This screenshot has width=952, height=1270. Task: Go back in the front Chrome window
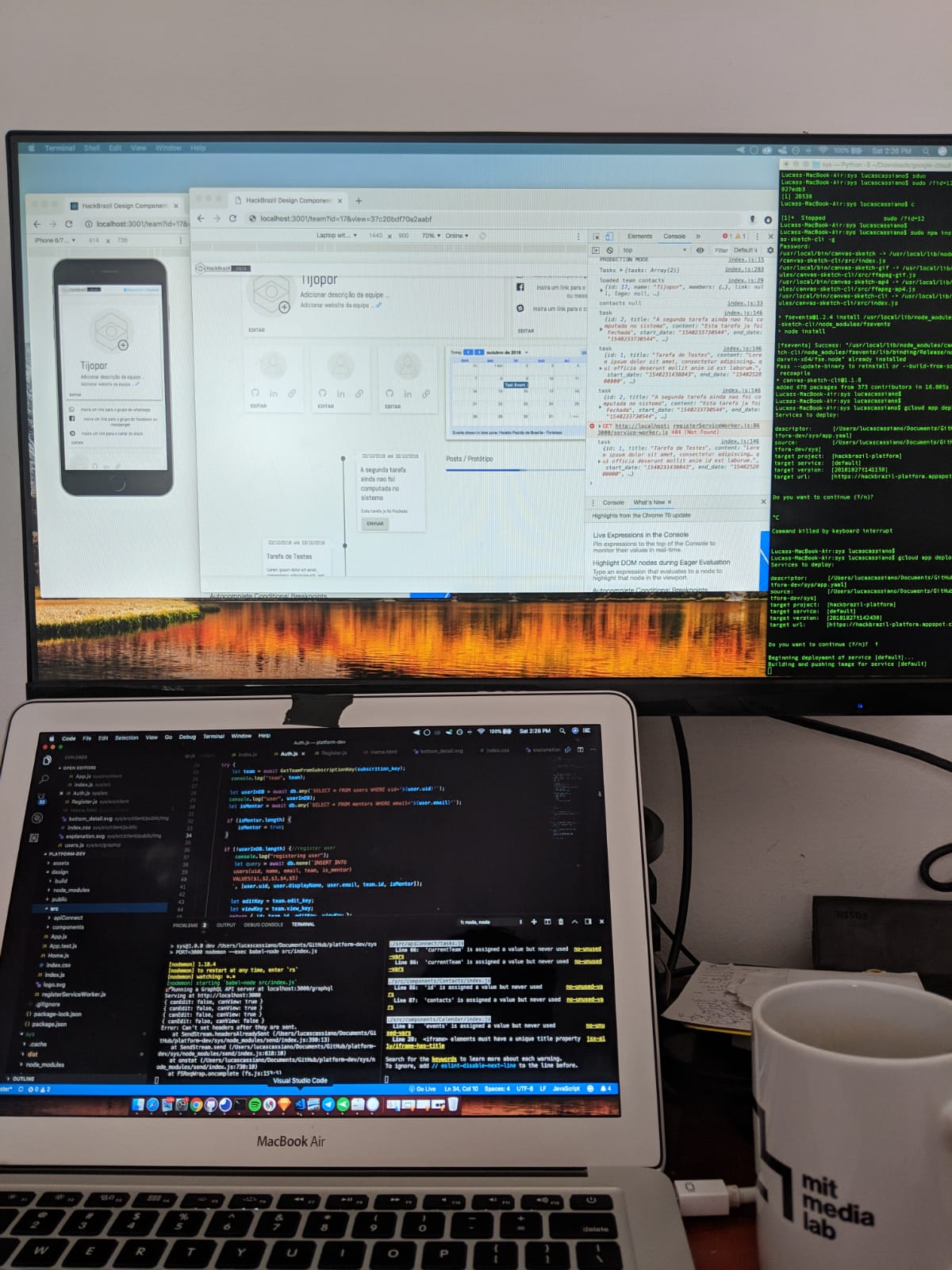point(201,218)
